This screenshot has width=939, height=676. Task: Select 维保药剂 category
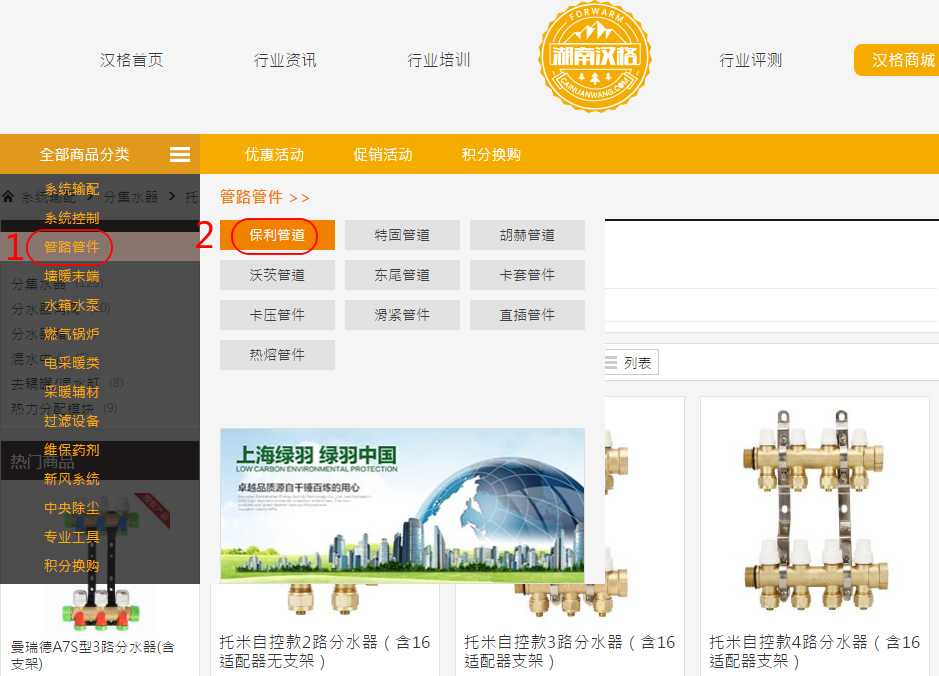pos(71,450)
